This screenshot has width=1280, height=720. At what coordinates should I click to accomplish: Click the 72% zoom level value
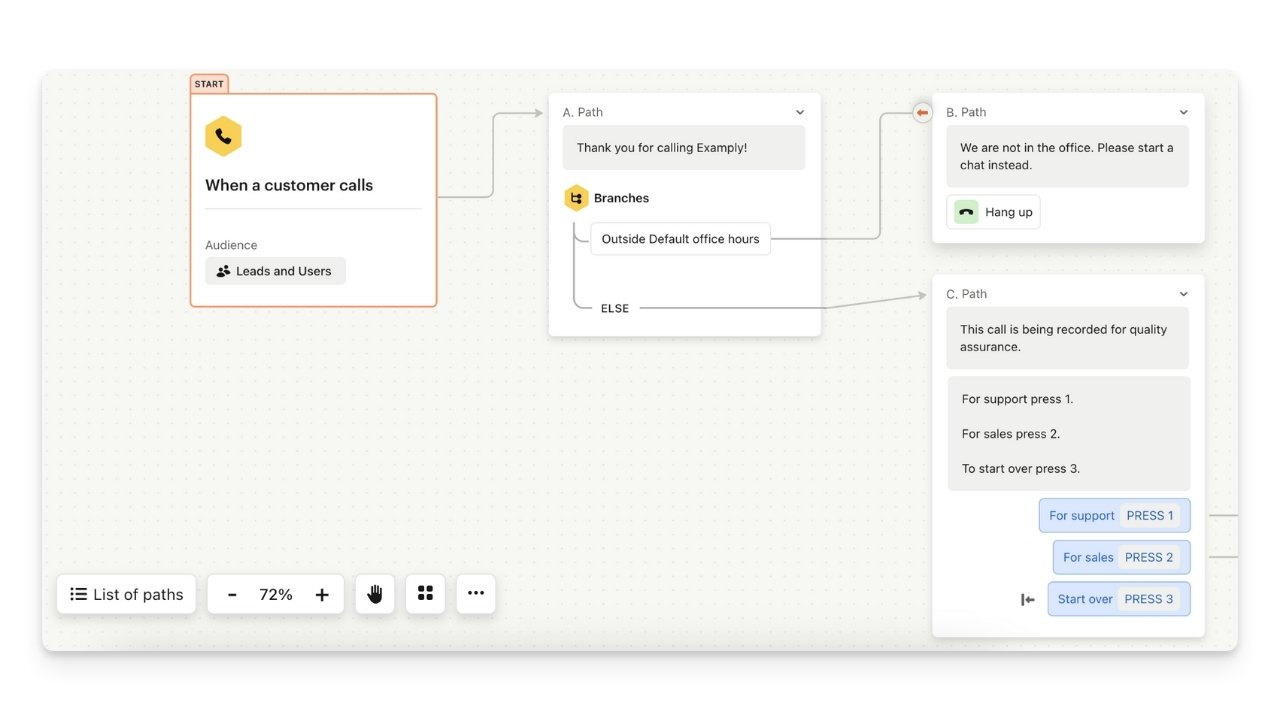(276, 595)
